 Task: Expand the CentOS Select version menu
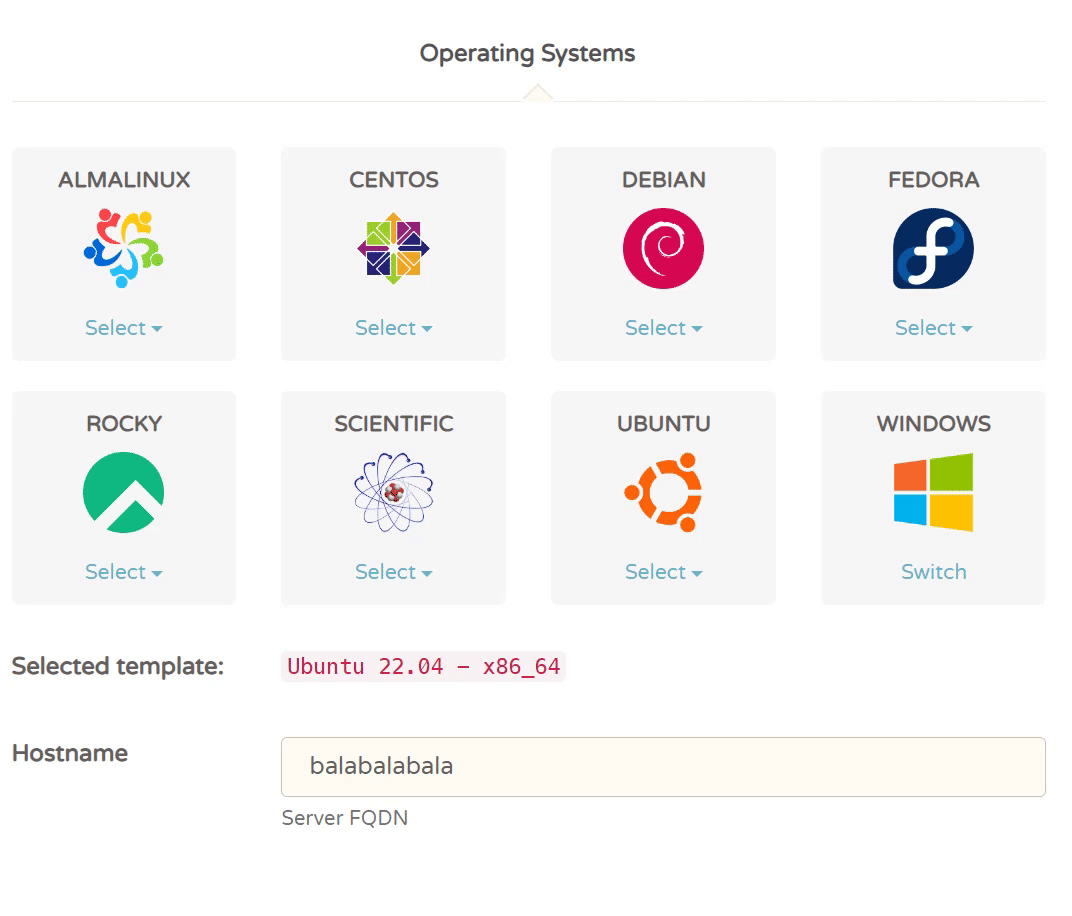point(393,328)
